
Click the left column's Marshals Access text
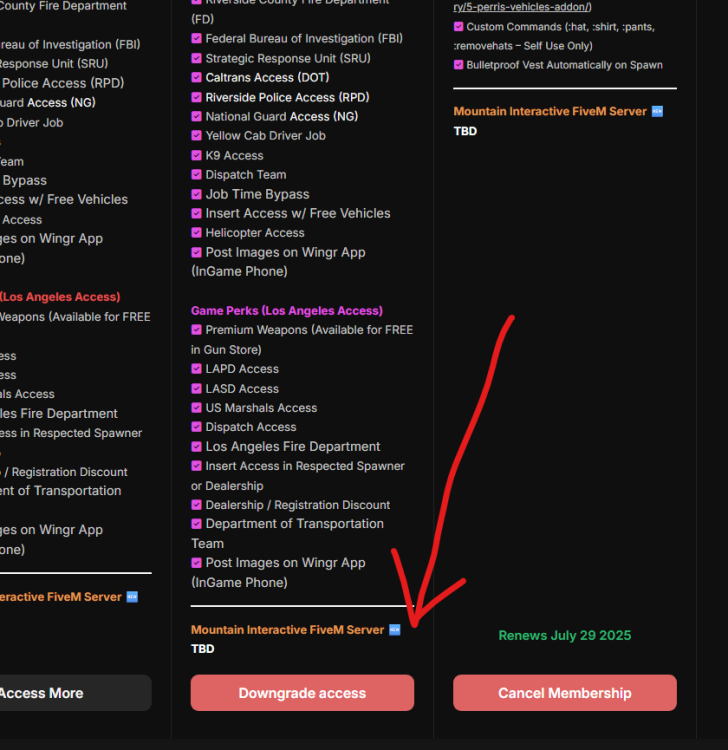[x=27, y=394]
